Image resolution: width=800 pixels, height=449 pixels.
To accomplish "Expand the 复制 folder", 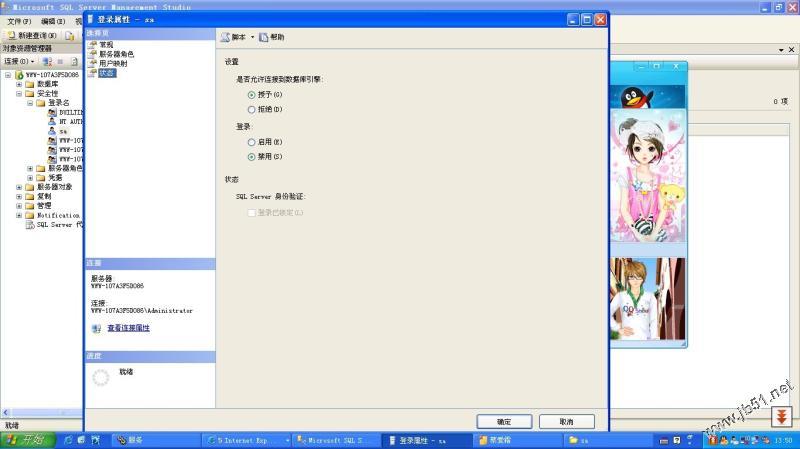I will tap(19, 196).
